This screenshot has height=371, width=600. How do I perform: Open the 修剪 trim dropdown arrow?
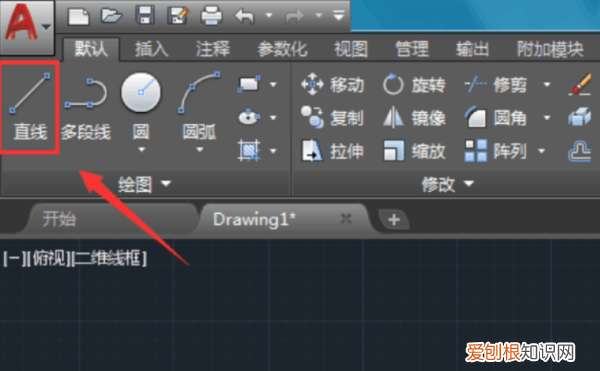tap(547, 84)
